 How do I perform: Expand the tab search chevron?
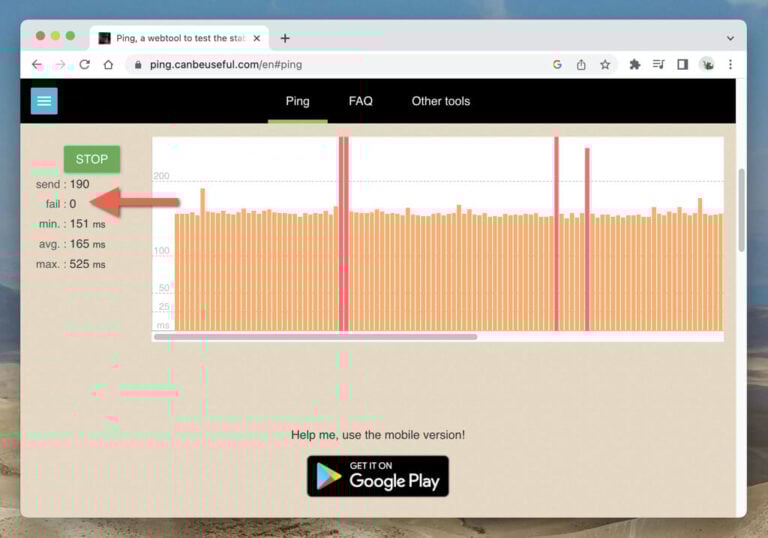click(730, 38)
